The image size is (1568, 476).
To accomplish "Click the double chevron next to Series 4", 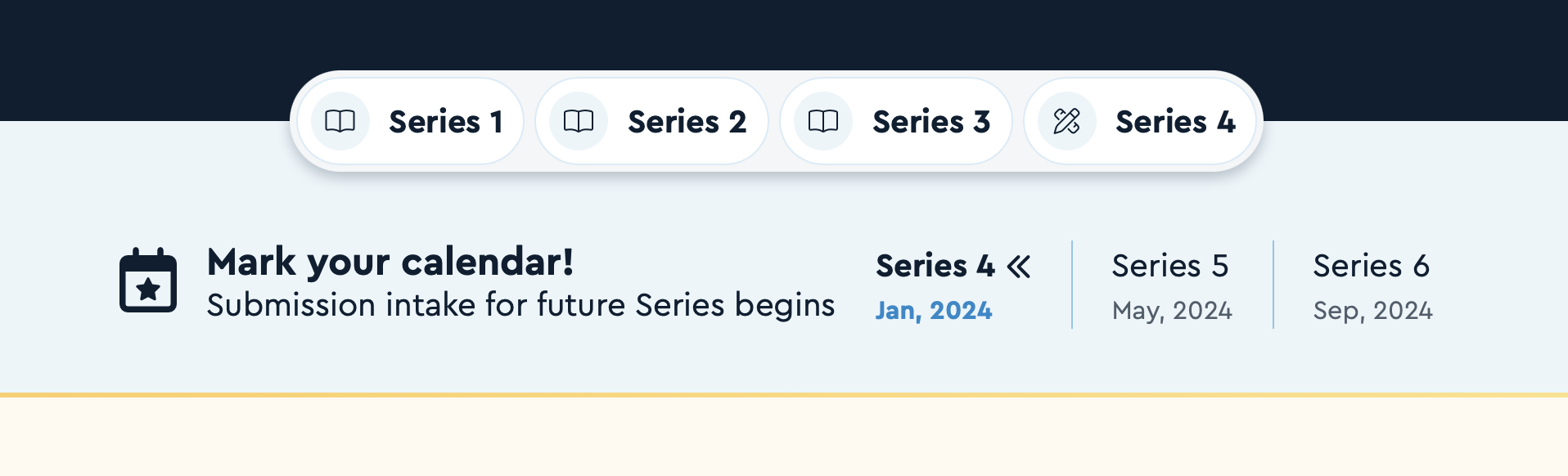I will click(1019, 267).
